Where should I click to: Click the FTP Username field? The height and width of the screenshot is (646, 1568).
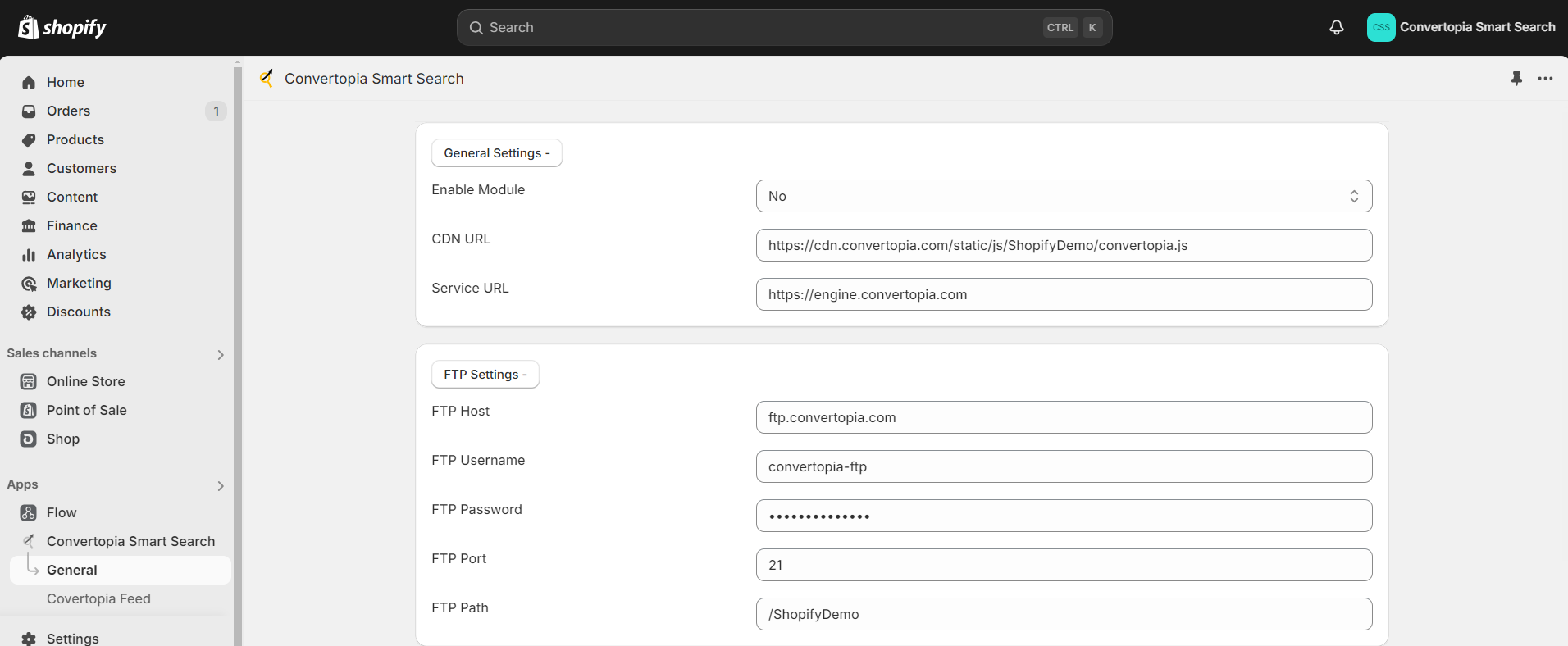click(x=1064, y=466)
